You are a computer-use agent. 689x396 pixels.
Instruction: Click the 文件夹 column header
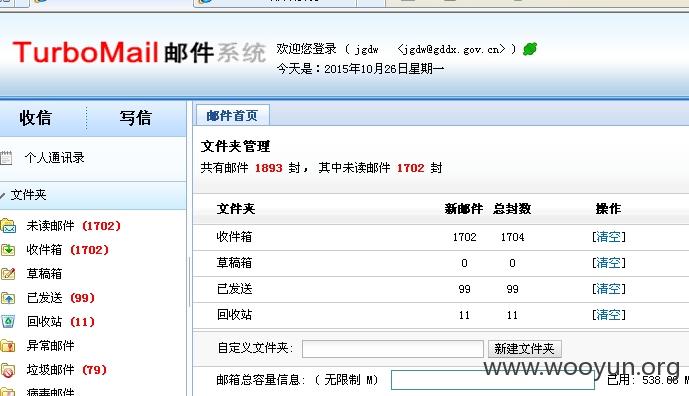point(236,209)
